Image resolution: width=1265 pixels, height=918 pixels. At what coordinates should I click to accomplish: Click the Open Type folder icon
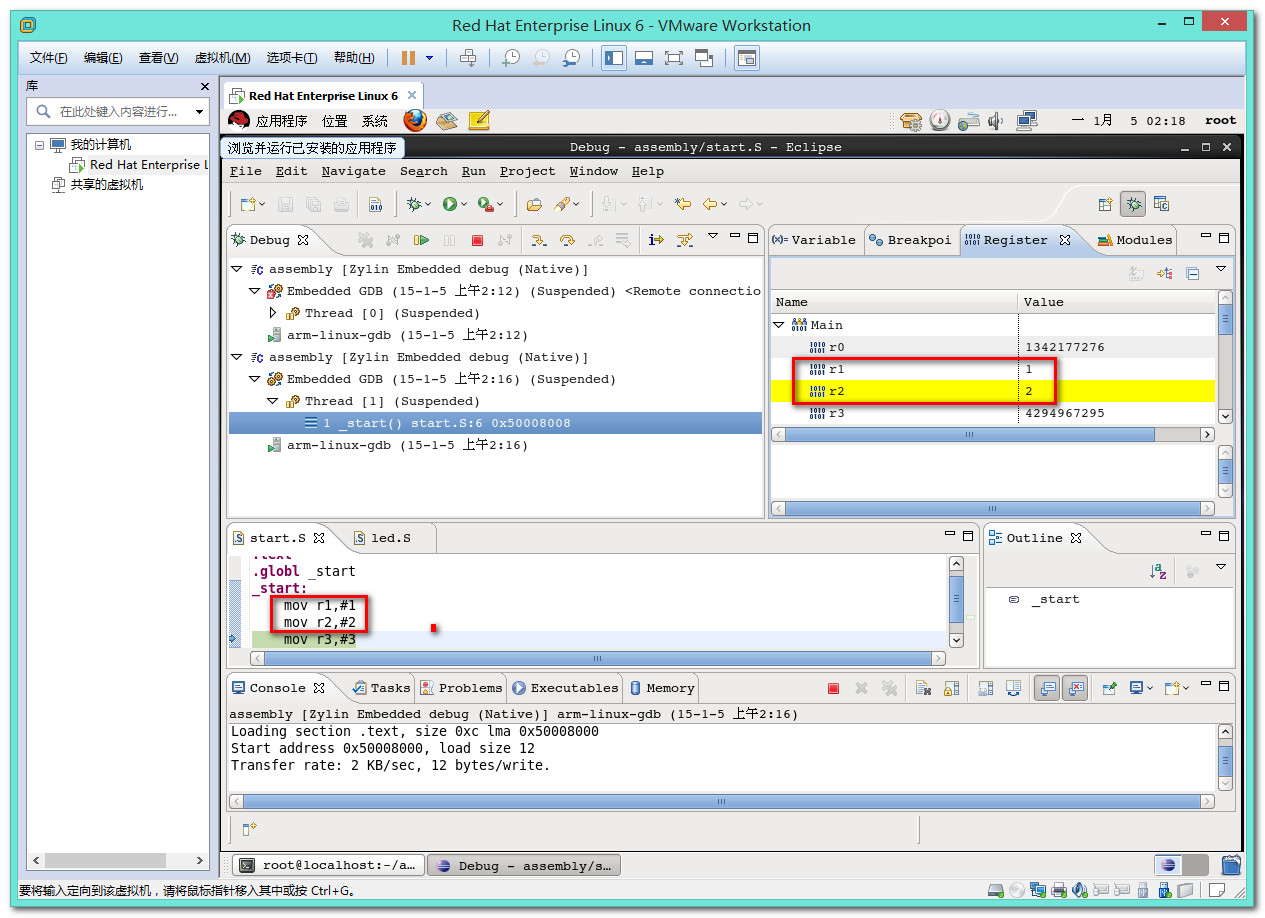pos(534,204)
